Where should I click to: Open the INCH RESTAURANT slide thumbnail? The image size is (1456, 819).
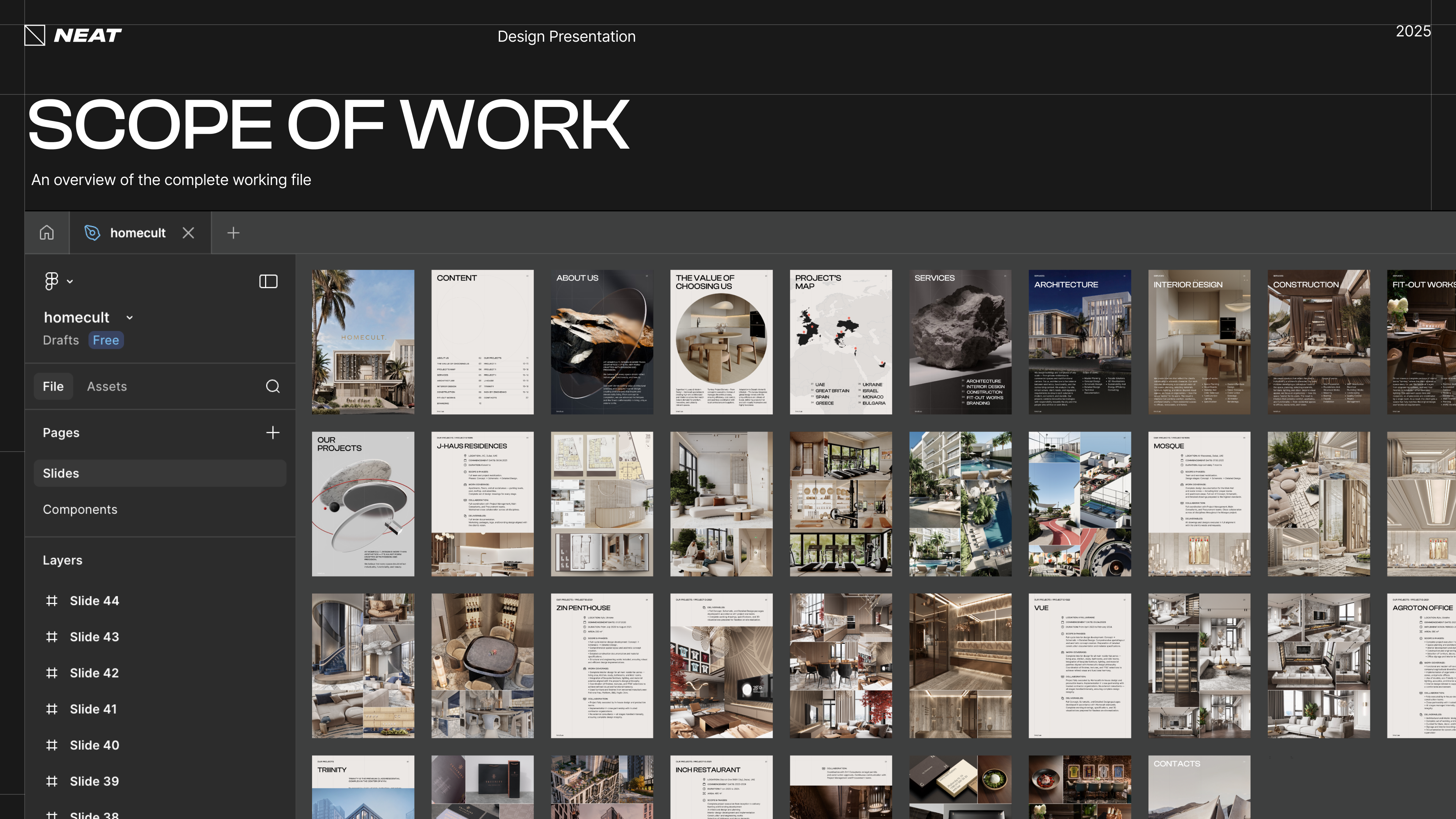[x=721, y=788]
